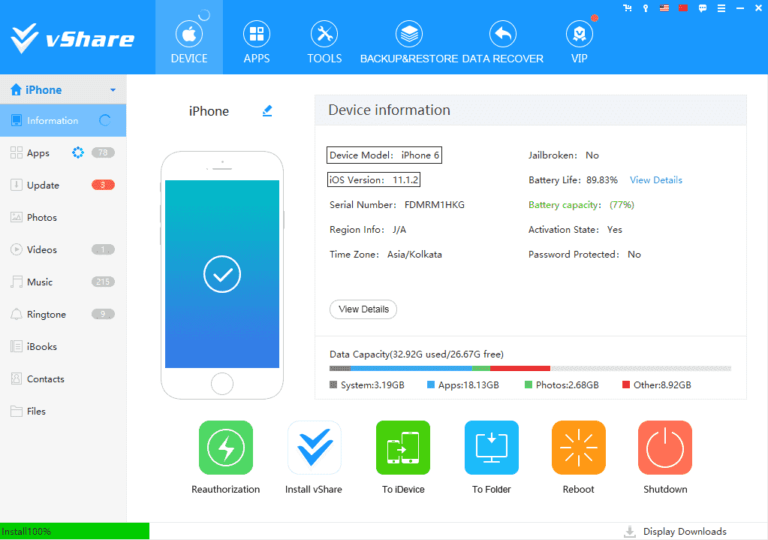This screenshot has height=540, width=768.
Task: Click the vShare logo
Action: coord(72,38)
